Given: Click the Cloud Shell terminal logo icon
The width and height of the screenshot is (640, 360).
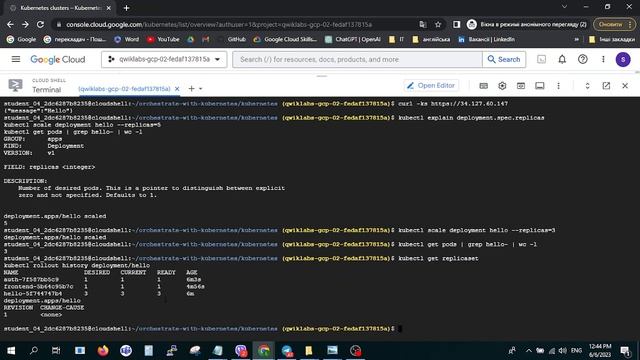Looking at the screenshot, I should click(16, 85).
